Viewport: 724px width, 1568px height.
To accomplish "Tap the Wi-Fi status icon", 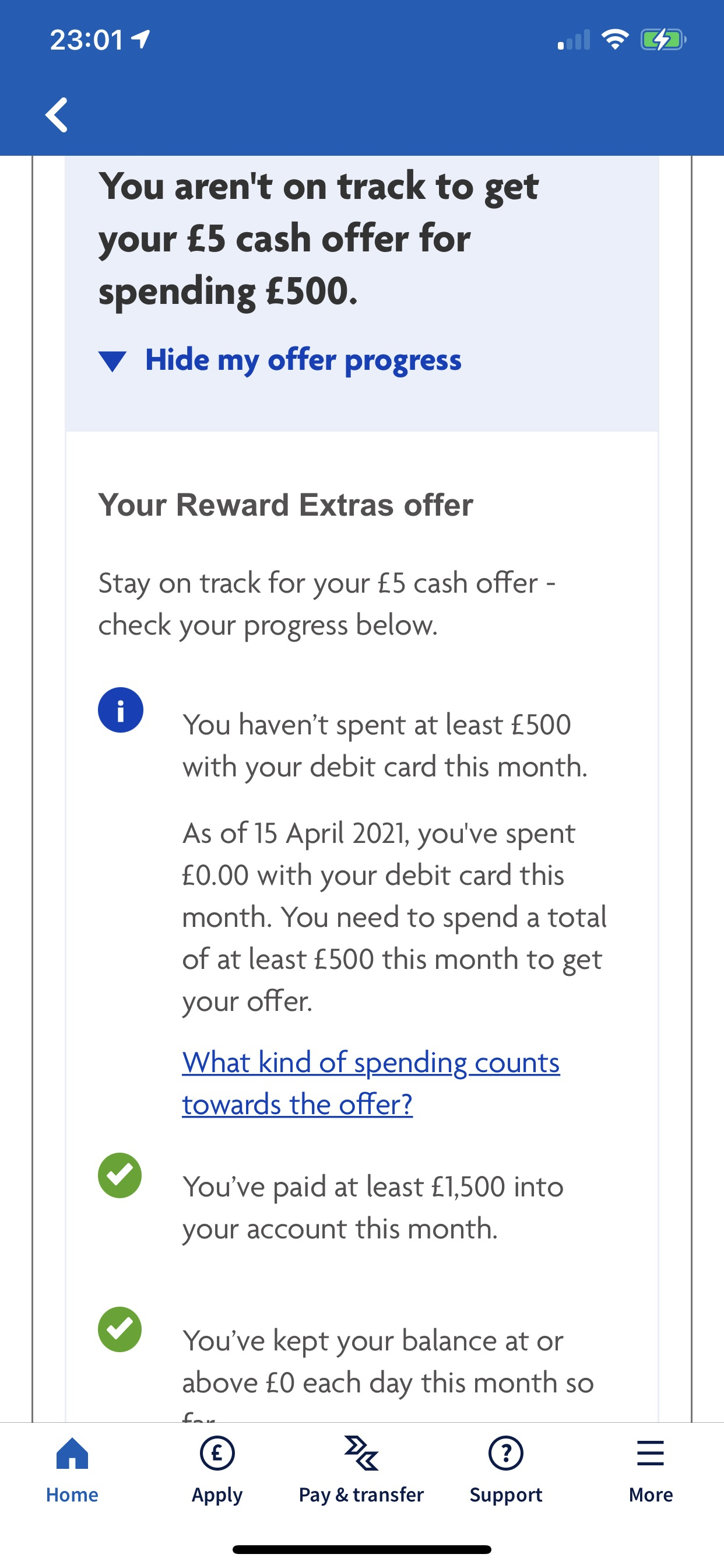I will [614, 40].
